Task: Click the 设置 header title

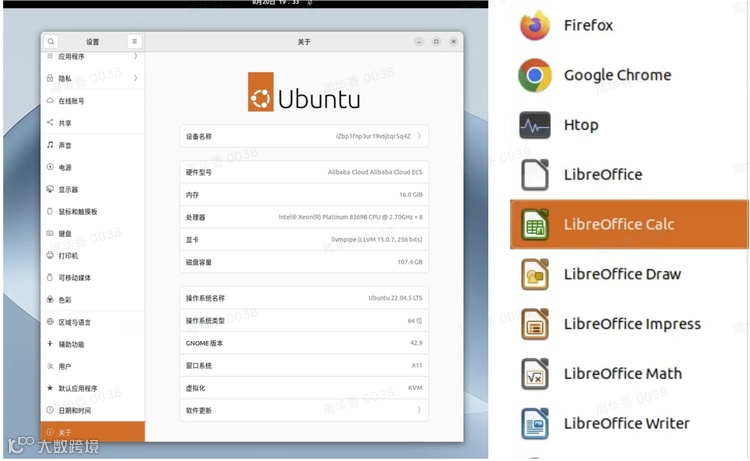Action: (x=92, y=42)
